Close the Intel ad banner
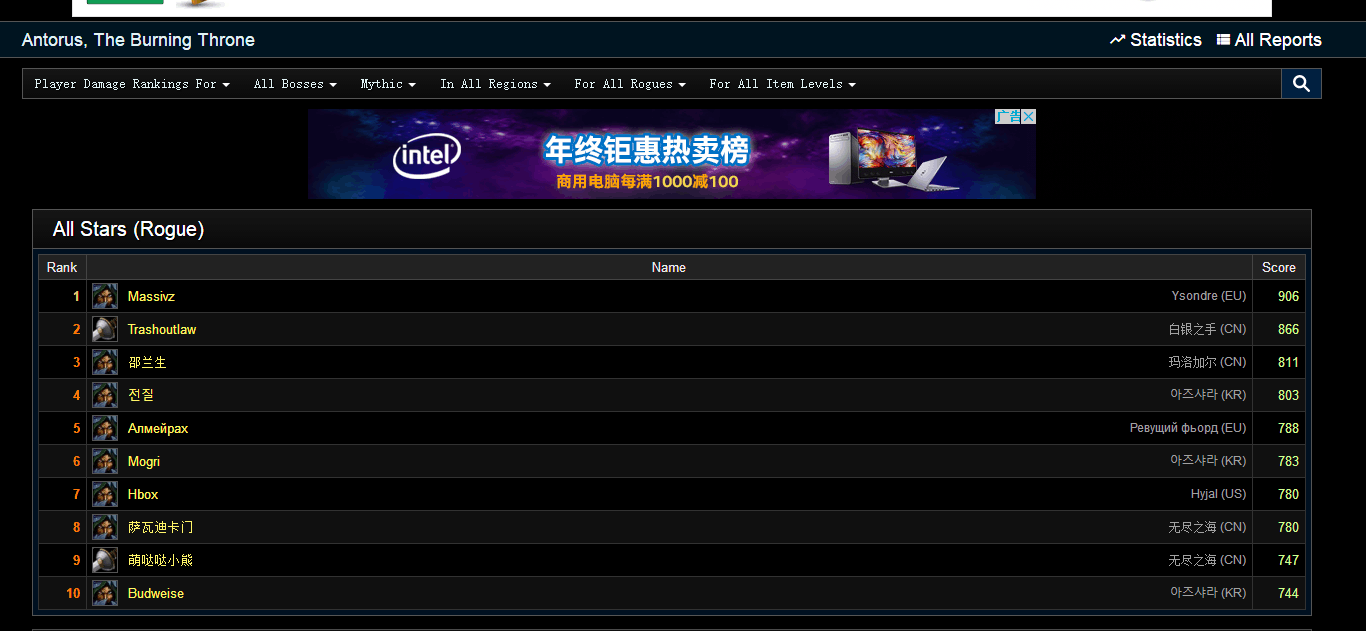The height and width of the screenshot is (631, 1366). [x=1028, y=117]
